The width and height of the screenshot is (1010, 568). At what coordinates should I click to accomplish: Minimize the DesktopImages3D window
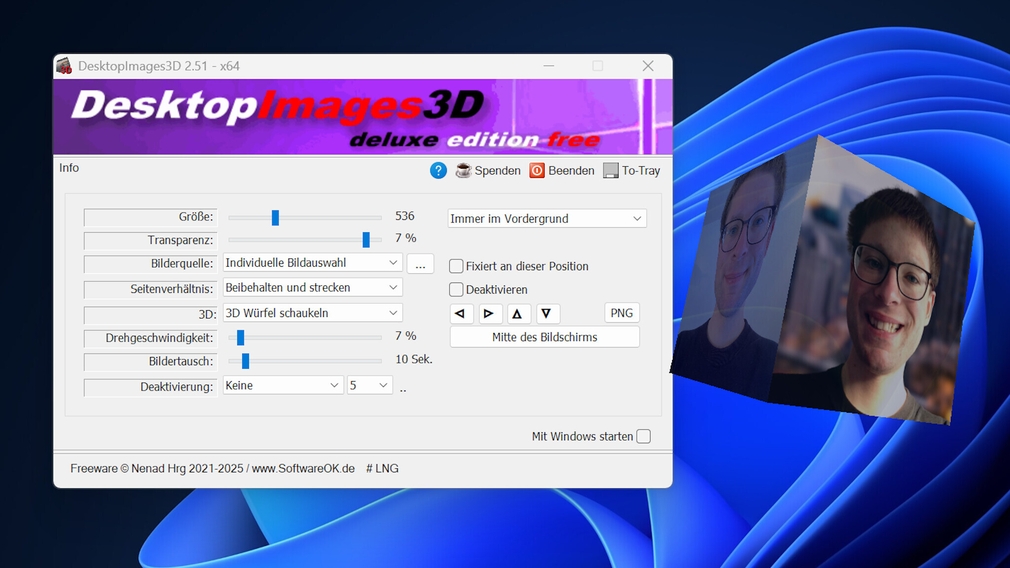click(549, 66)
